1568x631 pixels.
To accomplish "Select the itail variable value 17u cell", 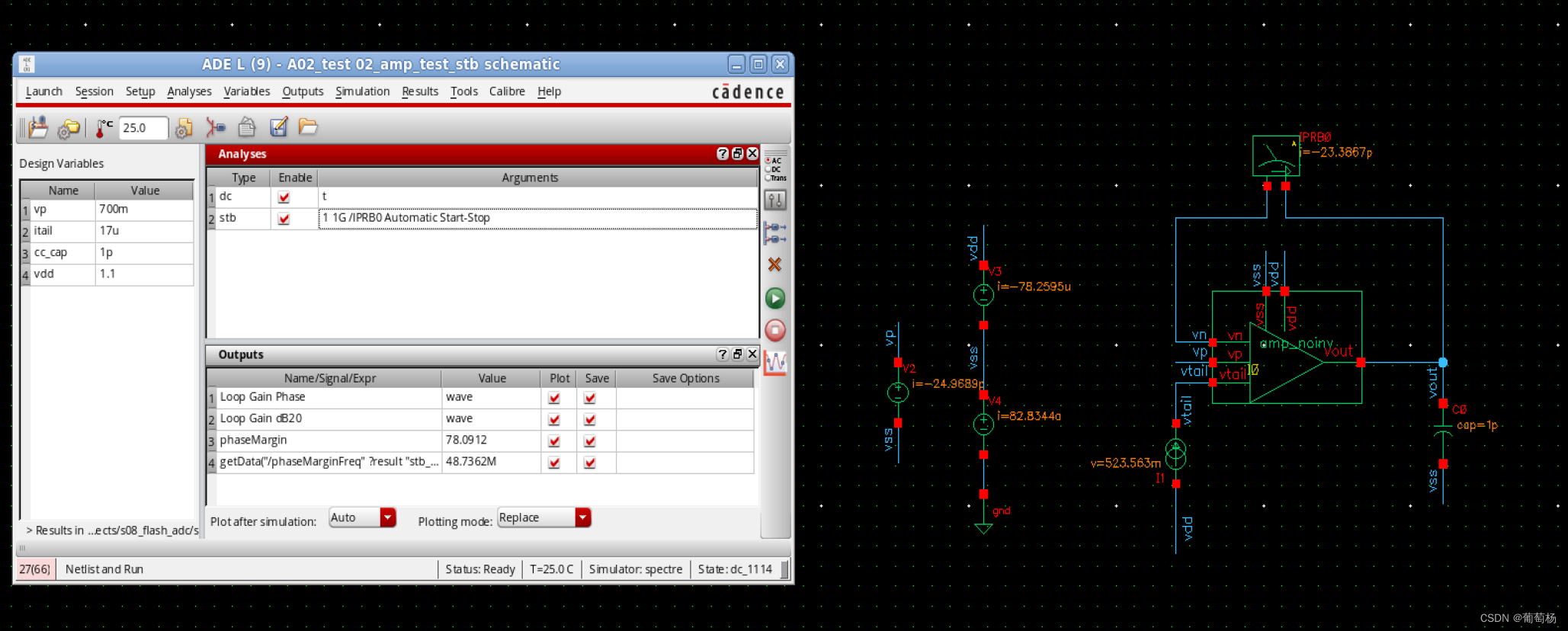I will pos(144,231).
